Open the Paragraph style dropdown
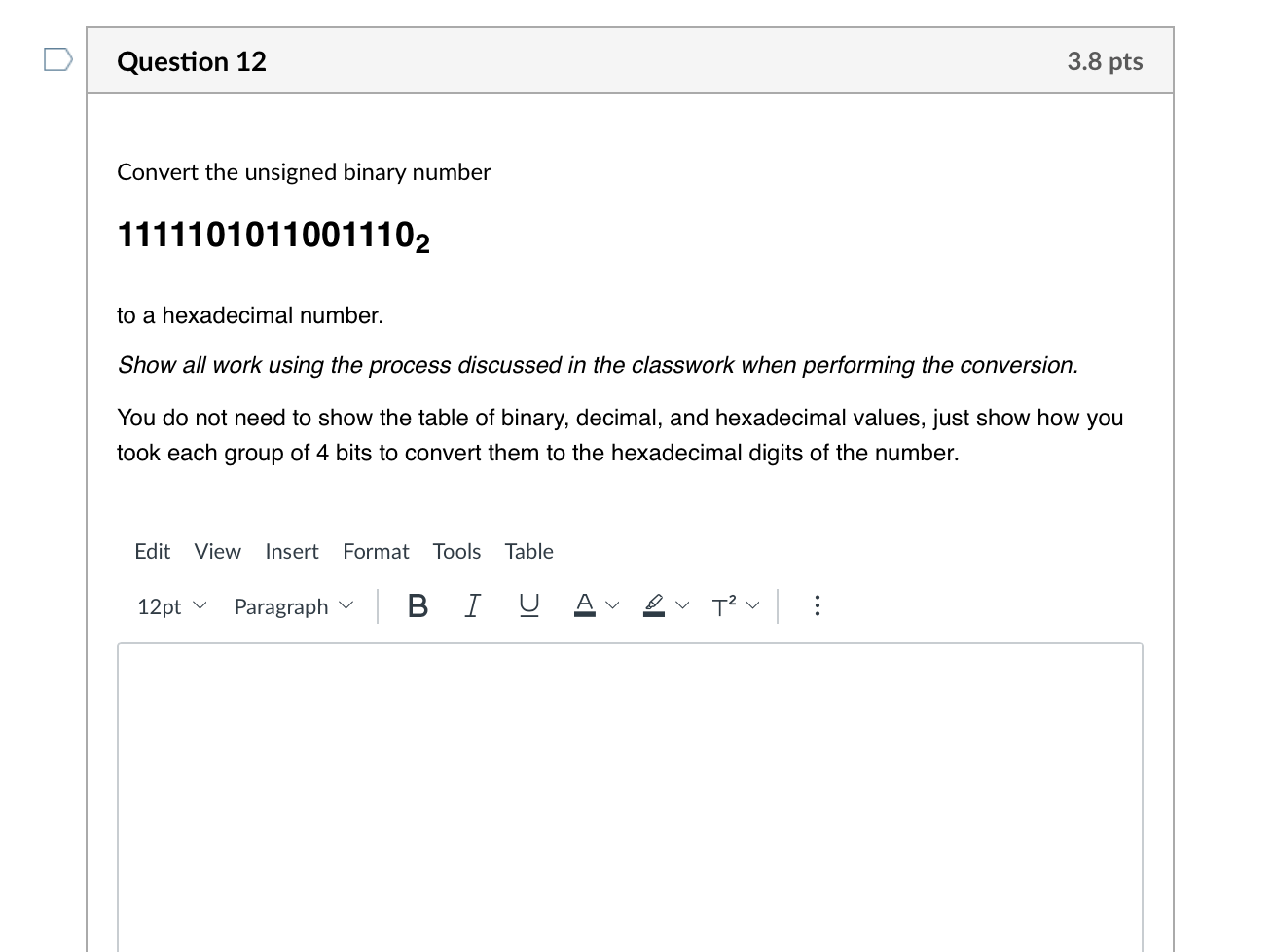 click(x=292, y=605)
